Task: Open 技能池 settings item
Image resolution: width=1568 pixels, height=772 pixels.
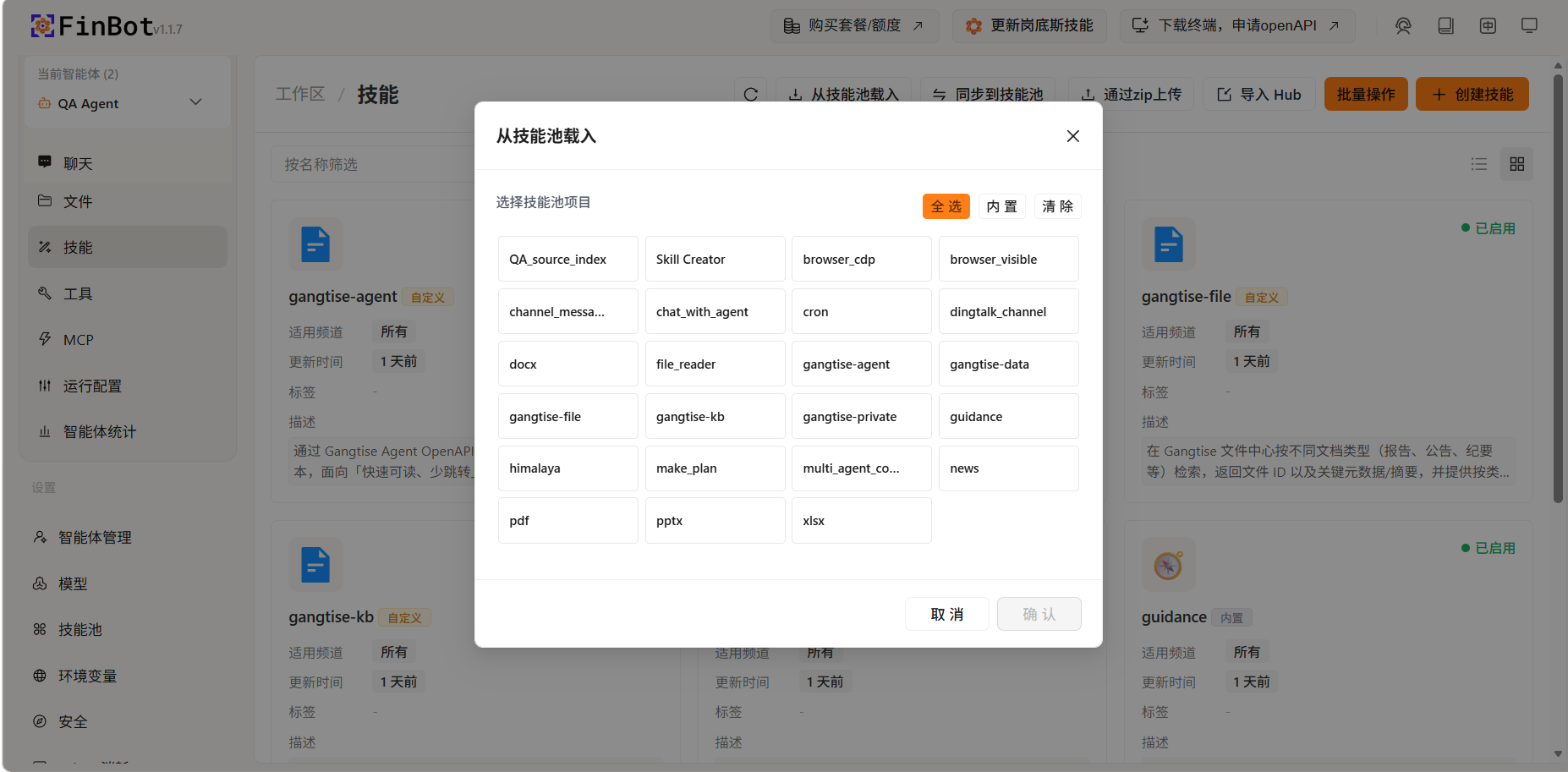Action: pos(128,629)
